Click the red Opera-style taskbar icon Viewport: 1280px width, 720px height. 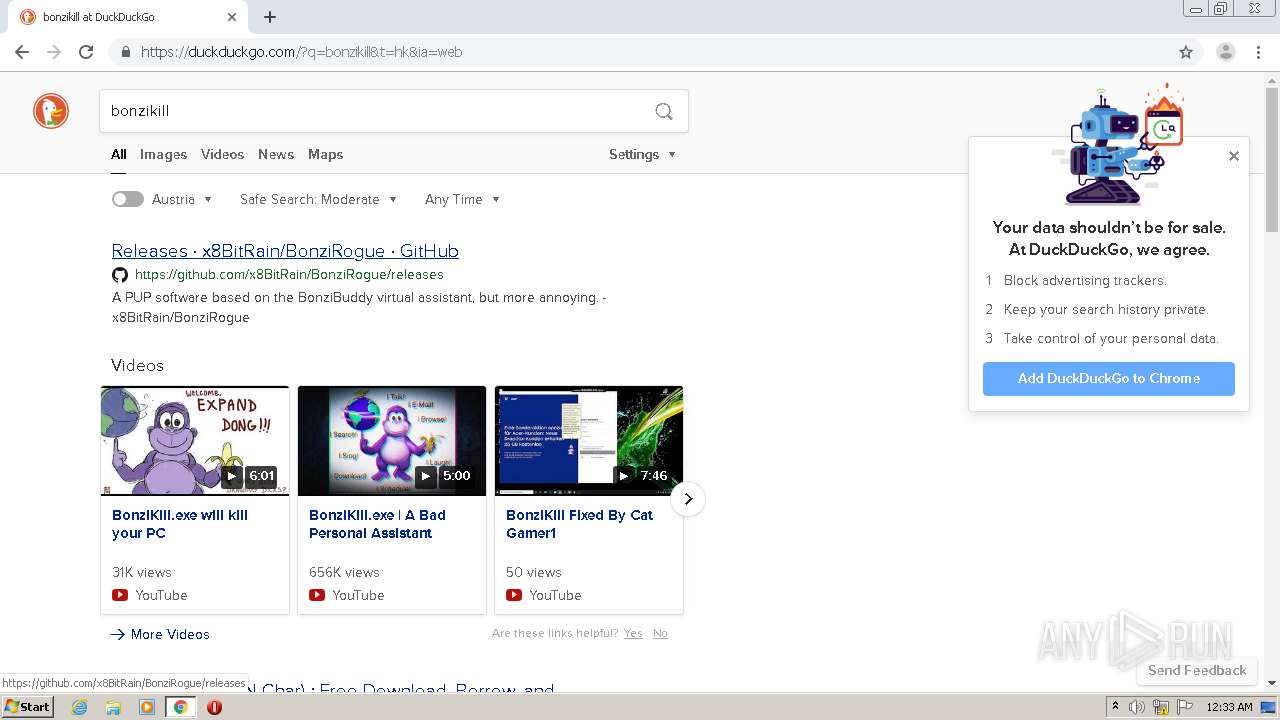coord(214,707)
